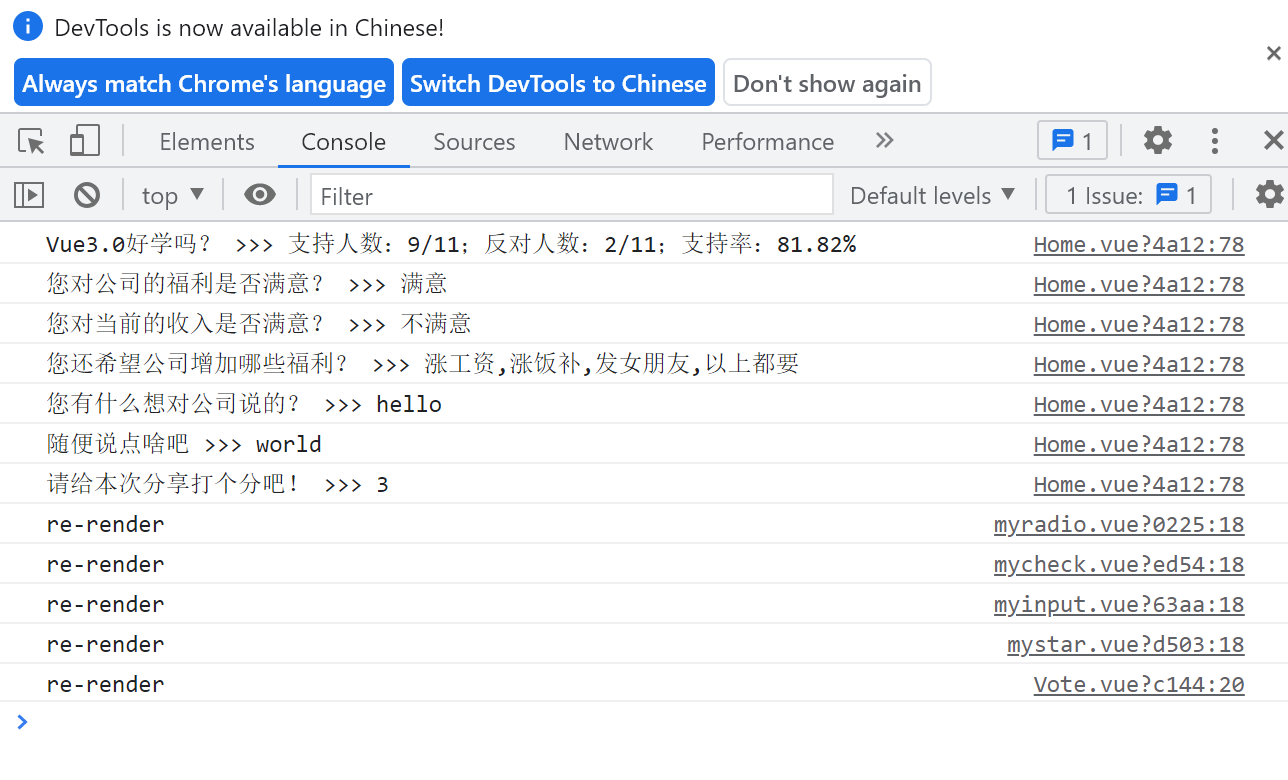Image resolution: width=1288 pixels, height=780 pixels.
Task: Open Home.vue link for 打个分吧 row
Action: coord(1139,485)
